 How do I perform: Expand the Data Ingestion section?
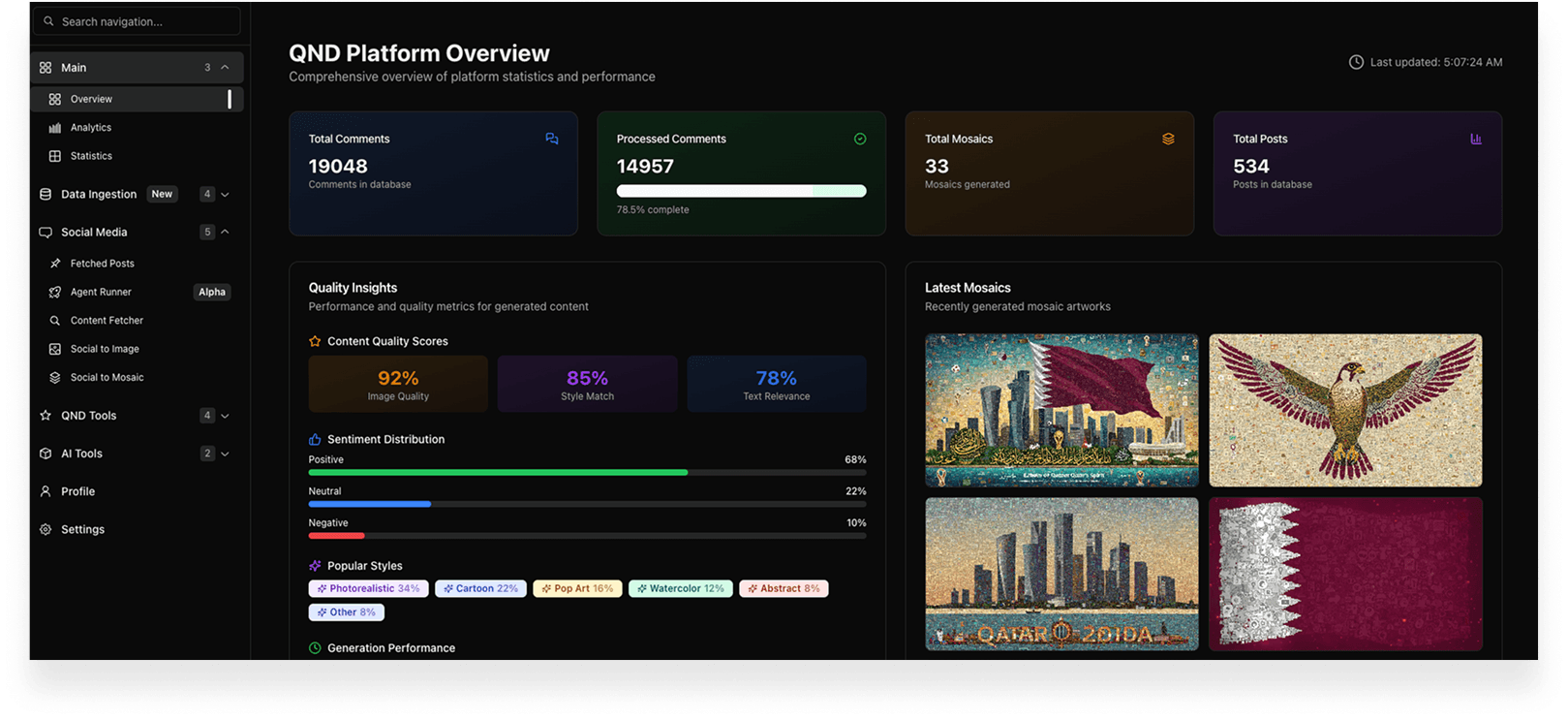(x=225, y=194)
